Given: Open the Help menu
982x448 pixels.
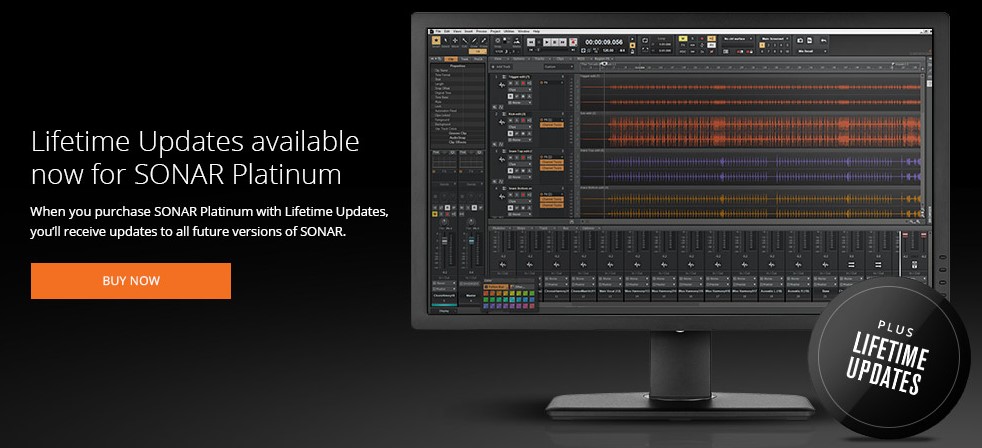Looking at the screenshot, I should pos(536,31).
